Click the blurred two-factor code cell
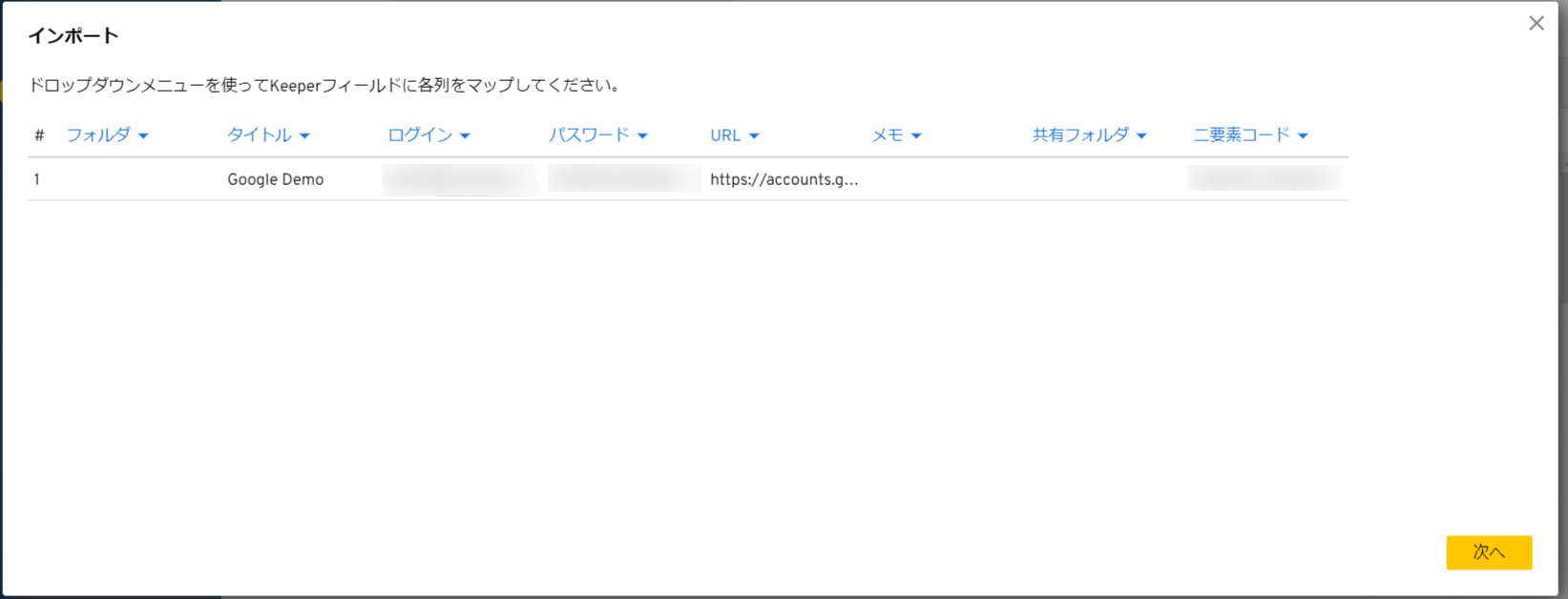The height and width of the screenshot is (599, 1568). click(x=1265, y=178)
